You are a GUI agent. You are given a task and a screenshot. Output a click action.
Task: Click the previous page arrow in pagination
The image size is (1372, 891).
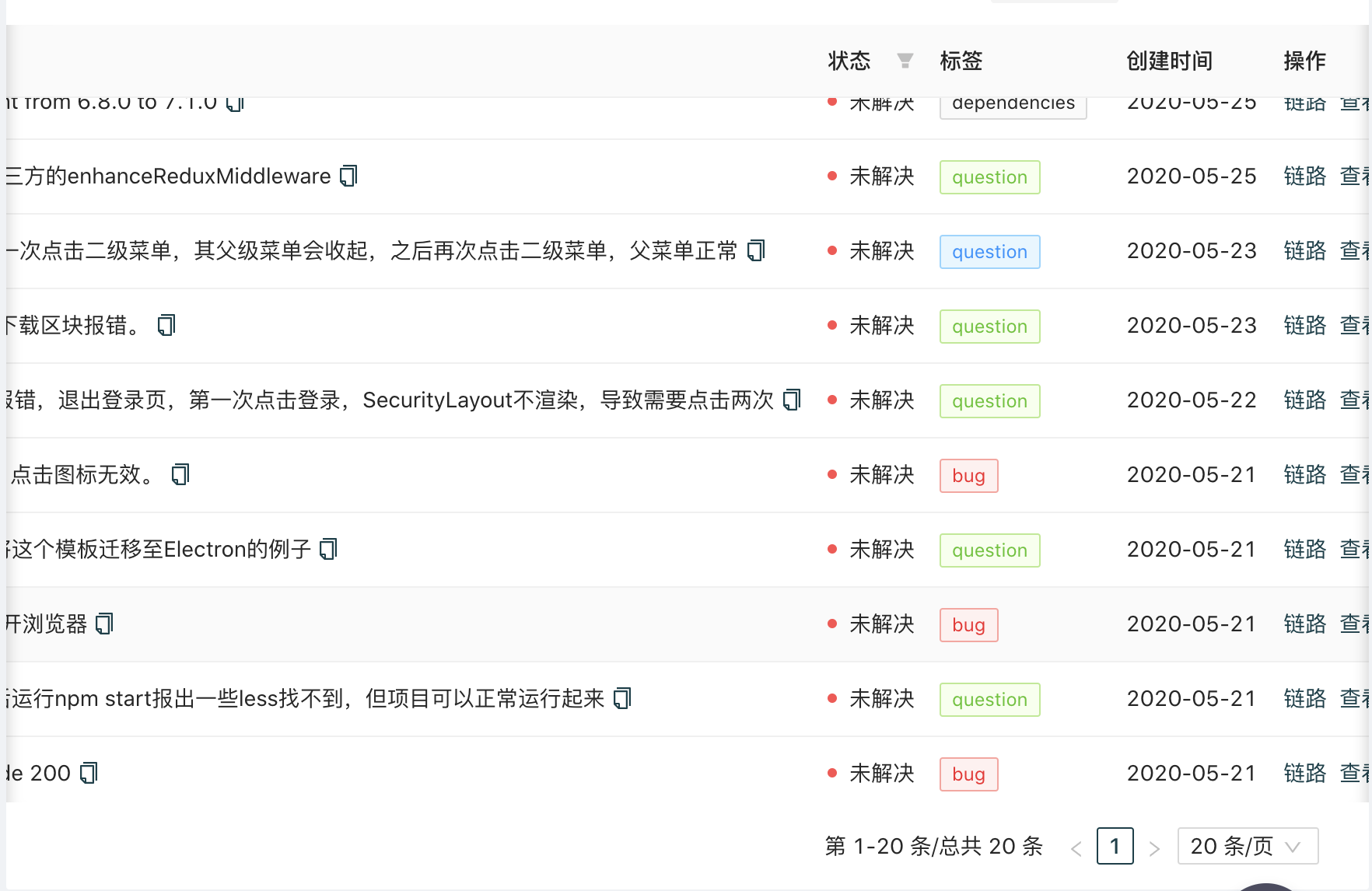tap(1076, 847)
